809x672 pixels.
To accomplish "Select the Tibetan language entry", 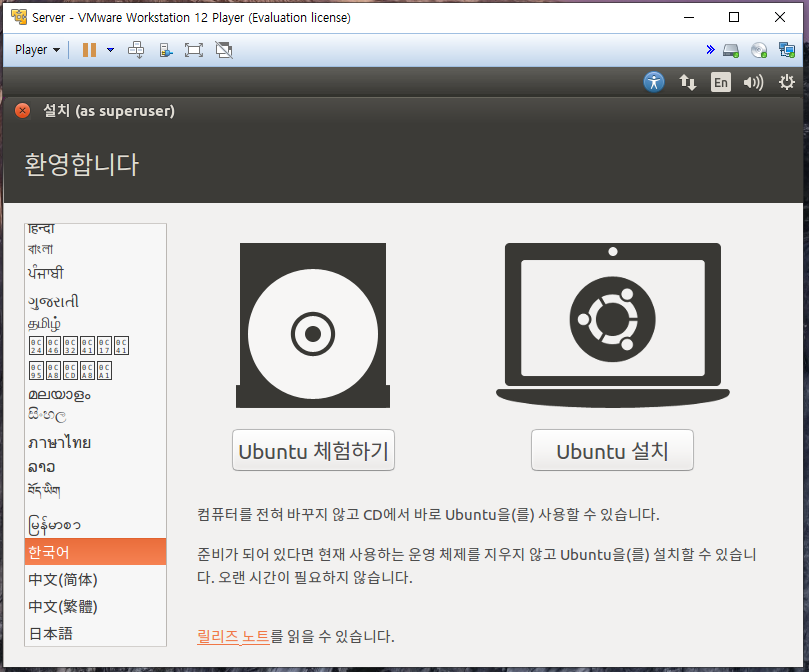I will click(95, 490).
